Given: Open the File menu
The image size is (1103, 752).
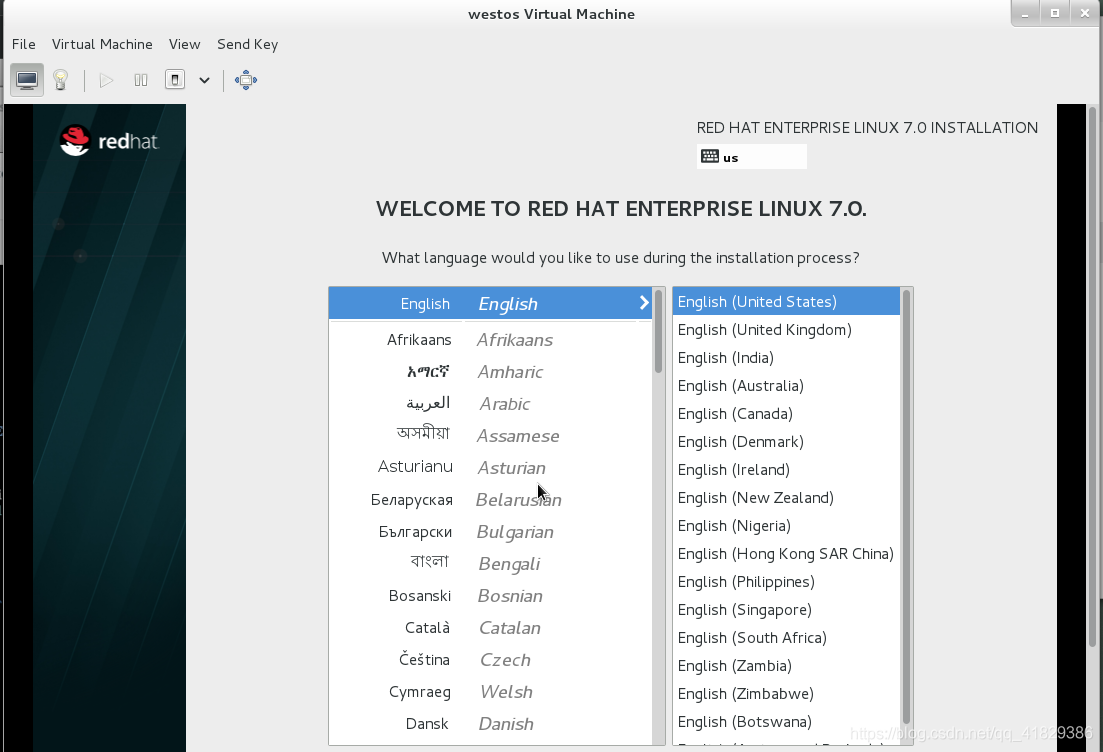Looking at the screenshot, I should (x=23, y=44).
